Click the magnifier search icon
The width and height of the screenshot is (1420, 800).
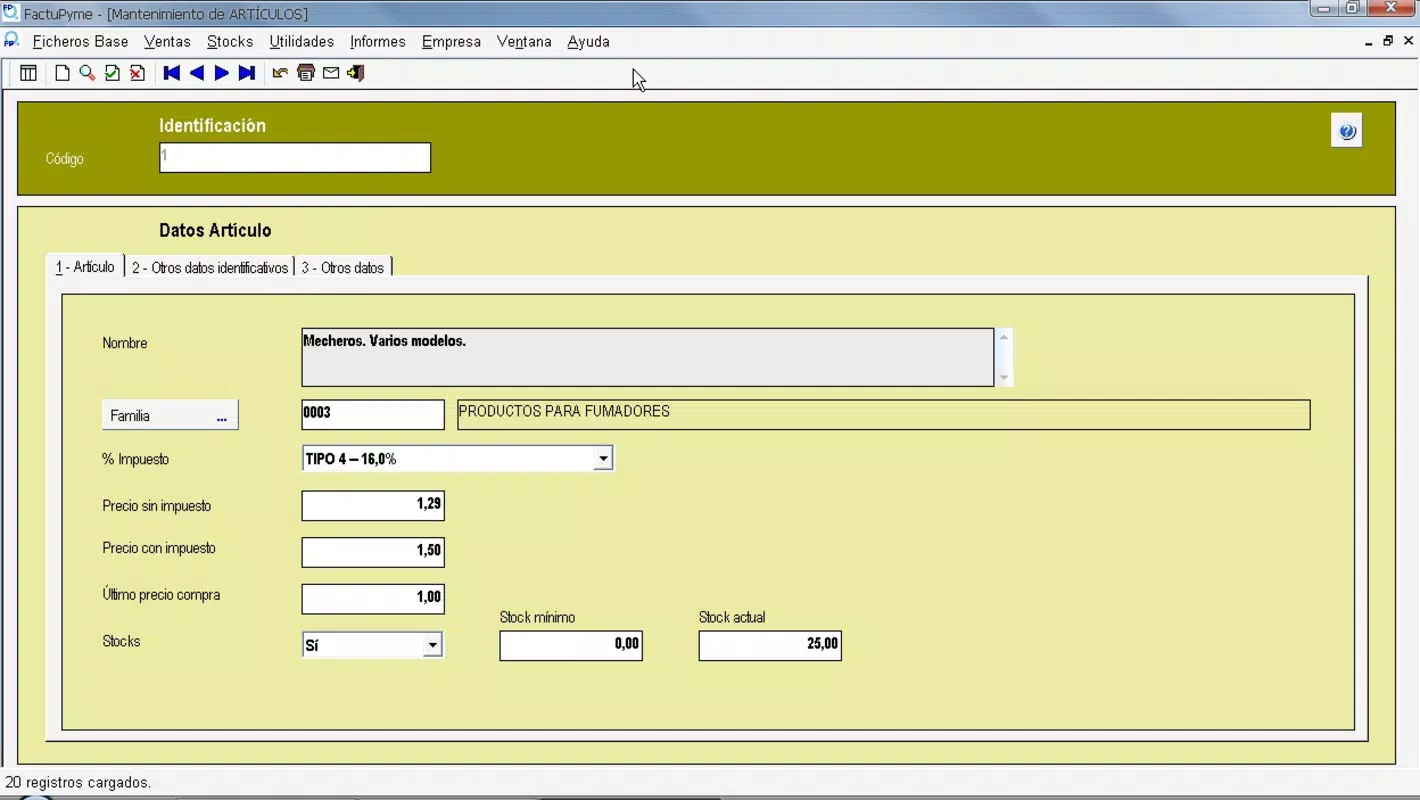click(87, 73)
